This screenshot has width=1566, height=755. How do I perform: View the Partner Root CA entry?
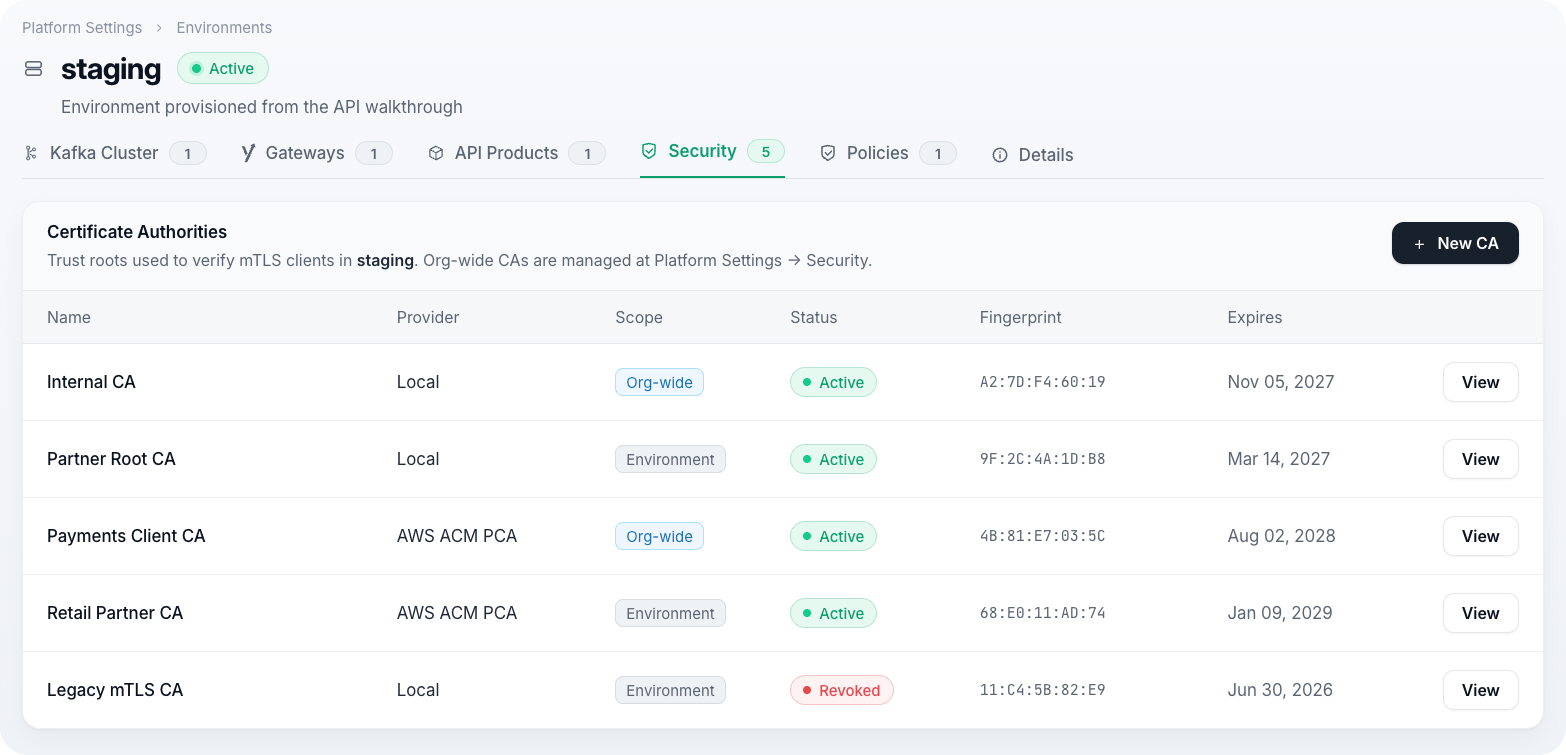pyautogui.click(x=1480, y=459)
